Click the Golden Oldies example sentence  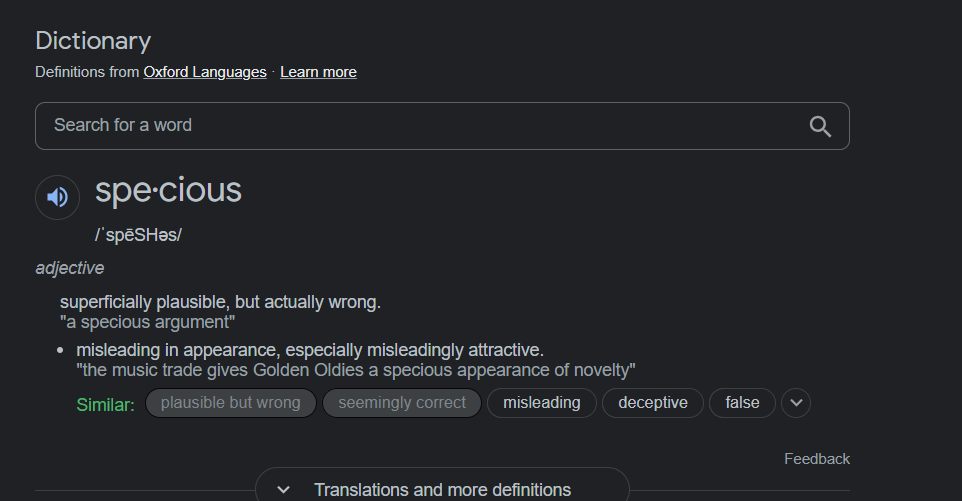pos(355,370)
